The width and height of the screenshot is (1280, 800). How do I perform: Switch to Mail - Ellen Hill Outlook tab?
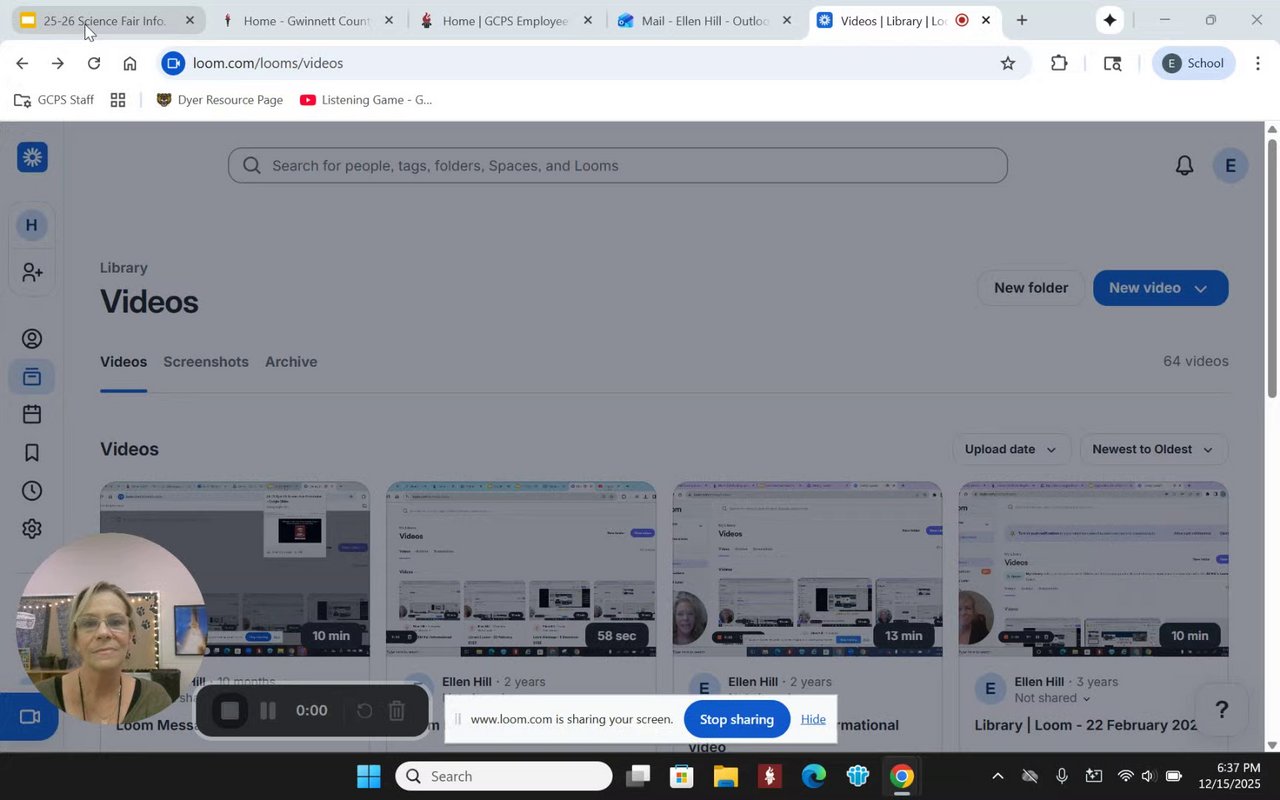[x=705, y=20]
